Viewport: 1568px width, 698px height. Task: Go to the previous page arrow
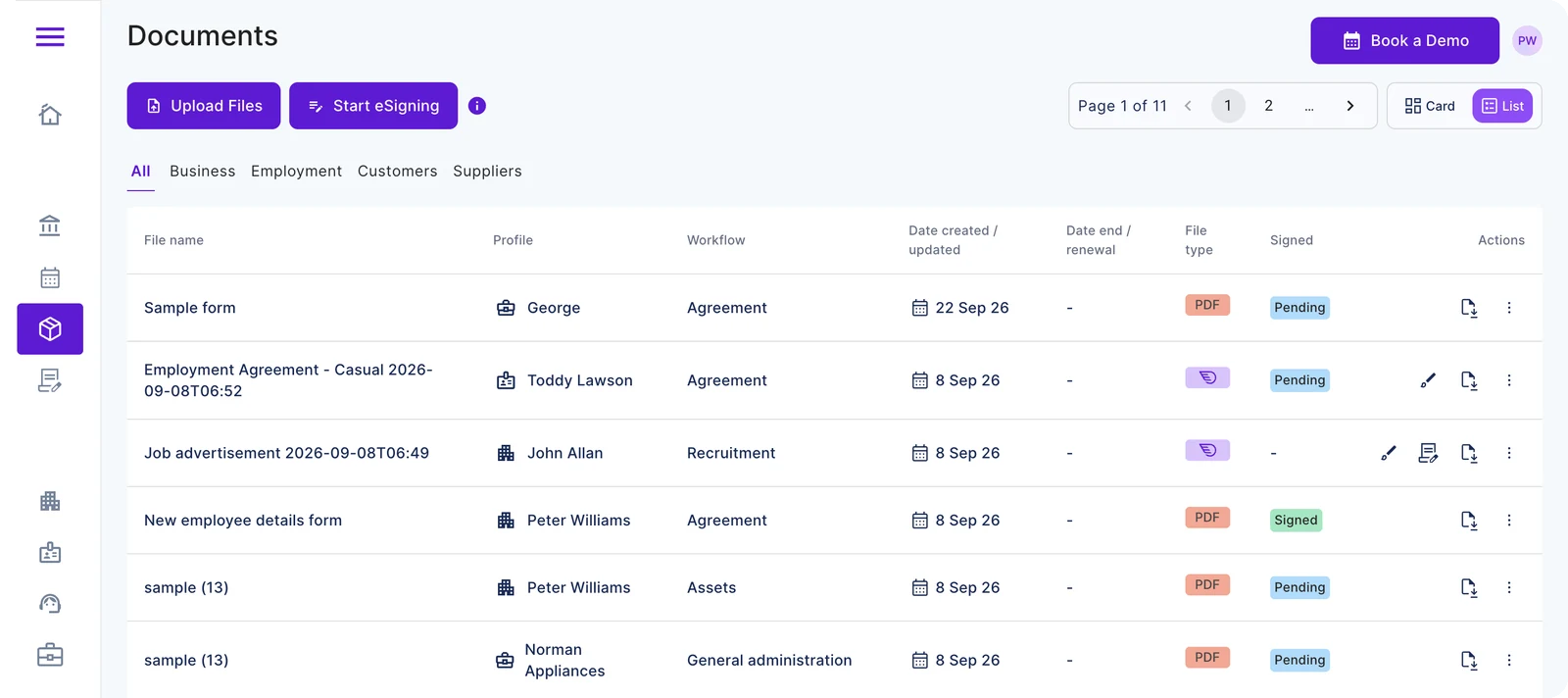click(x=1188, y=106)
